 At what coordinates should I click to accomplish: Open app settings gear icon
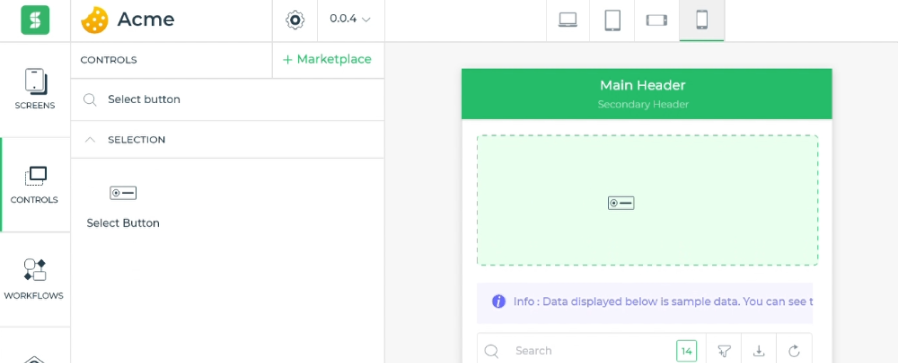295,21
